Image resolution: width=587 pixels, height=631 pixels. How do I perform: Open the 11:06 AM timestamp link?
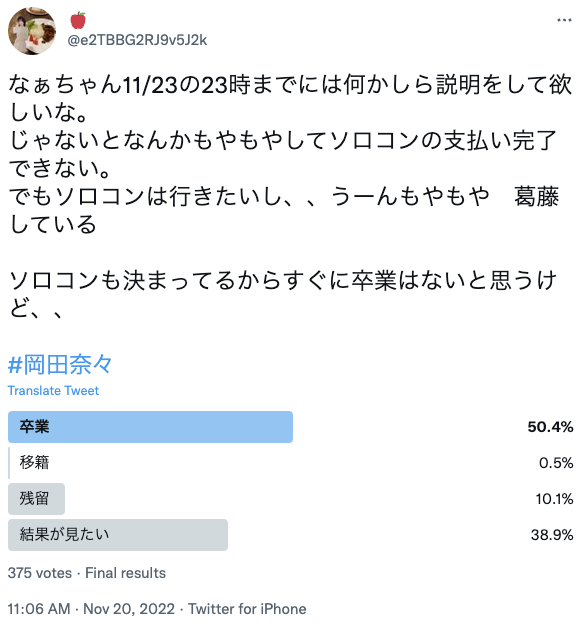[x=39, y=608]
